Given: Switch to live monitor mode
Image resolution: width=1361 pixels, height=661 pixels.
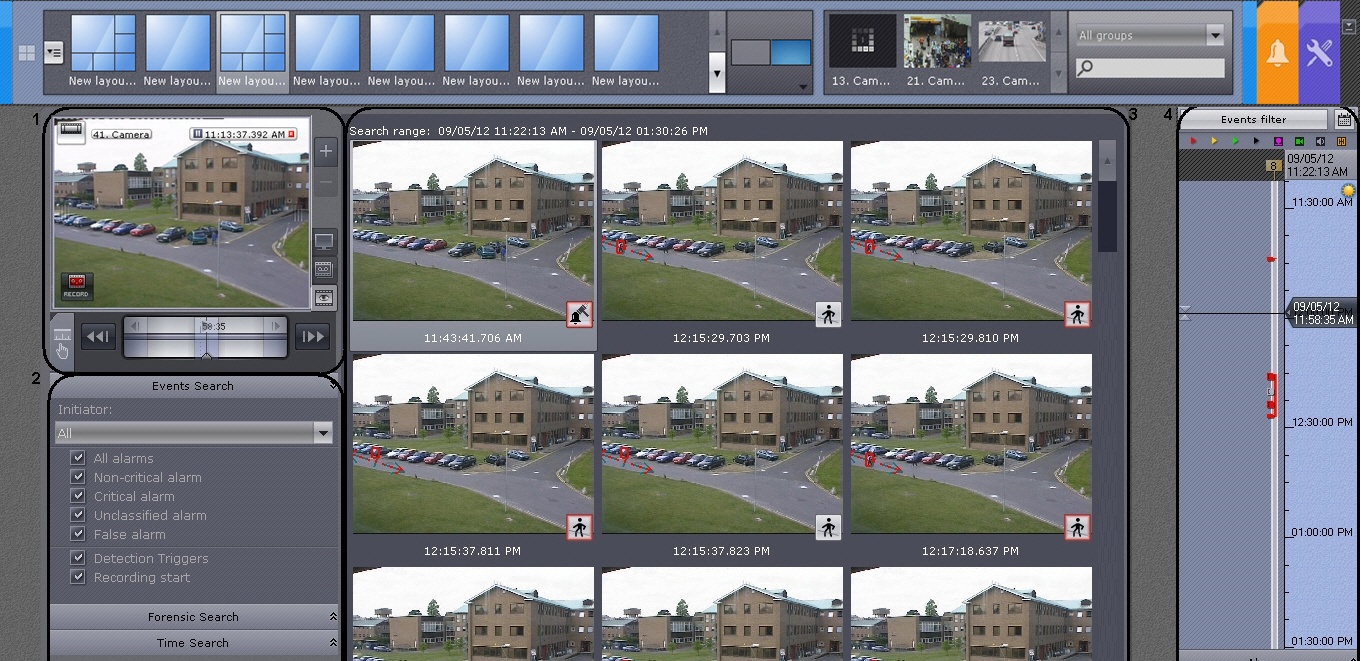Looking at the screenshot, I should pos(325,241).
